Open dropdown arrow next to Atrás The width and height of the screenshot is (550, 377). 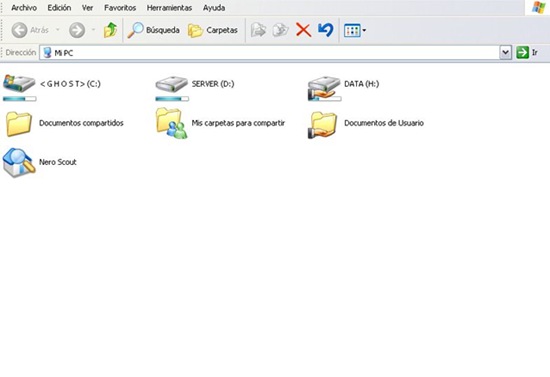coord(58,30)
